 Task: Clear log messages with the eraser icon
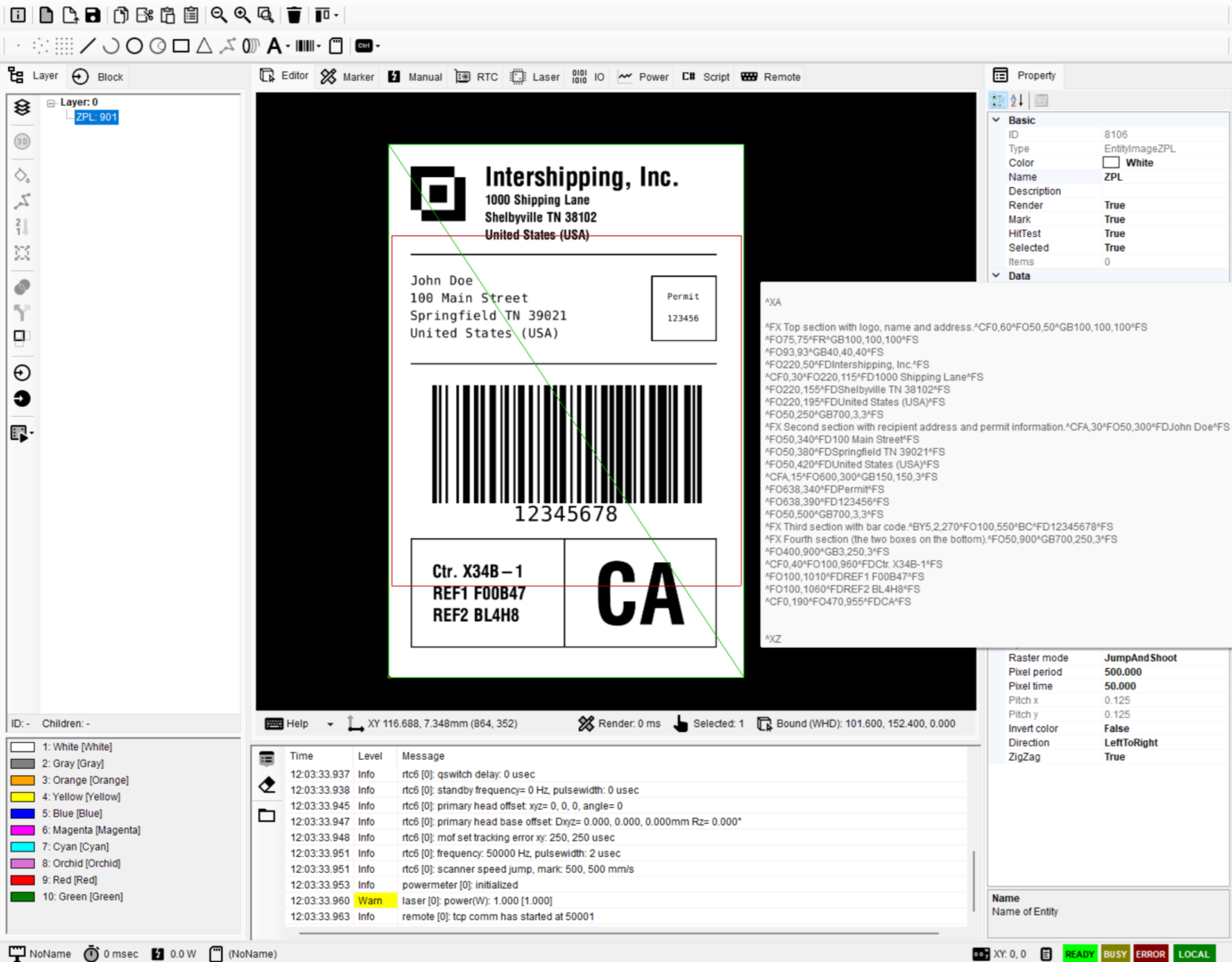tap(266, 786)
